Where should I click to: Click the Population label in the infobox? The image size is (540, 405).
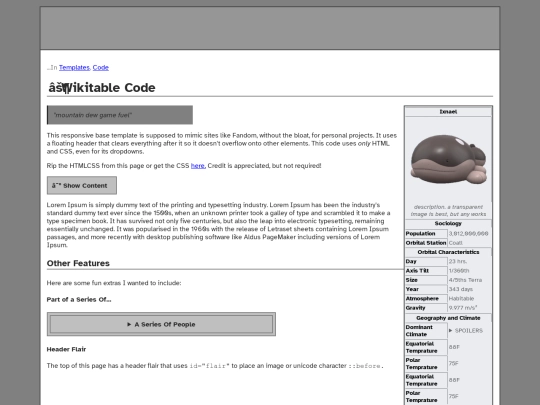click(420, 233)
